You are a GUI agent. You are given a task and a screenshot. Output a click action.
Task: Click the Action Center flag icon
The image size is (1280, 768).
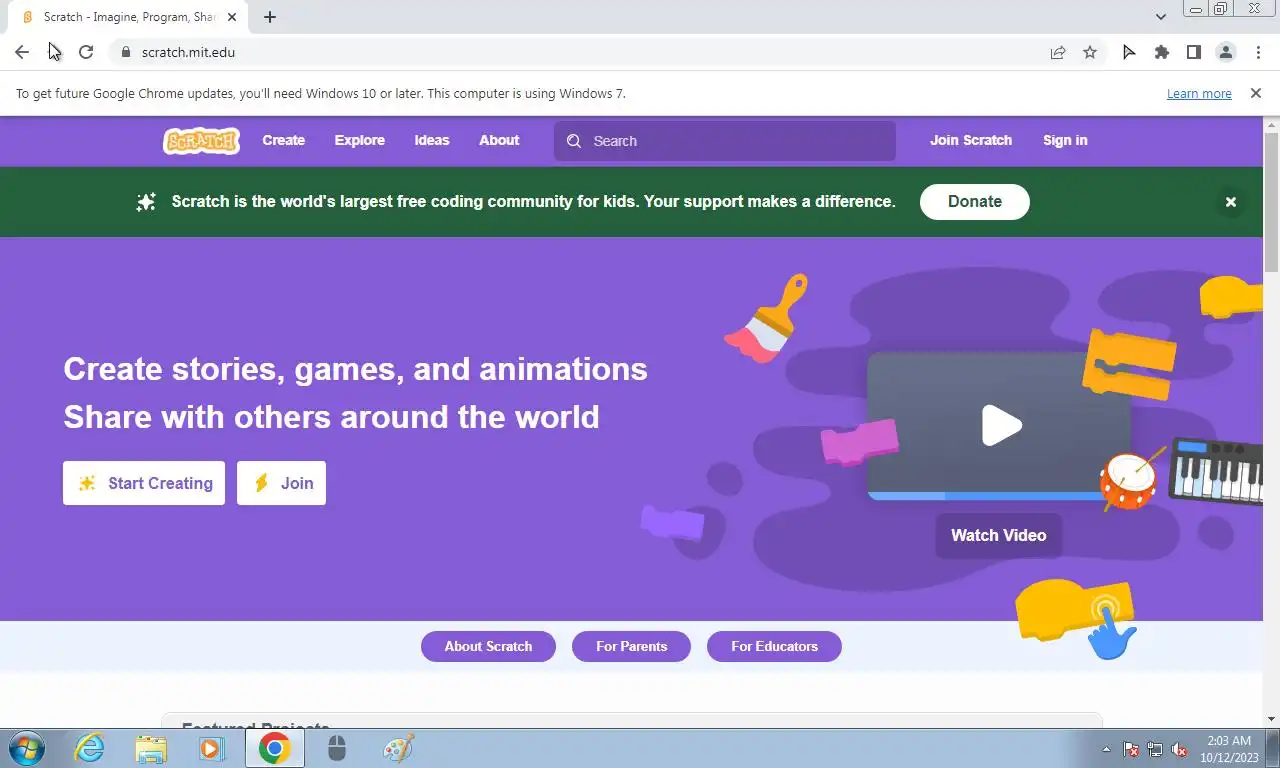pos(1131,749)
